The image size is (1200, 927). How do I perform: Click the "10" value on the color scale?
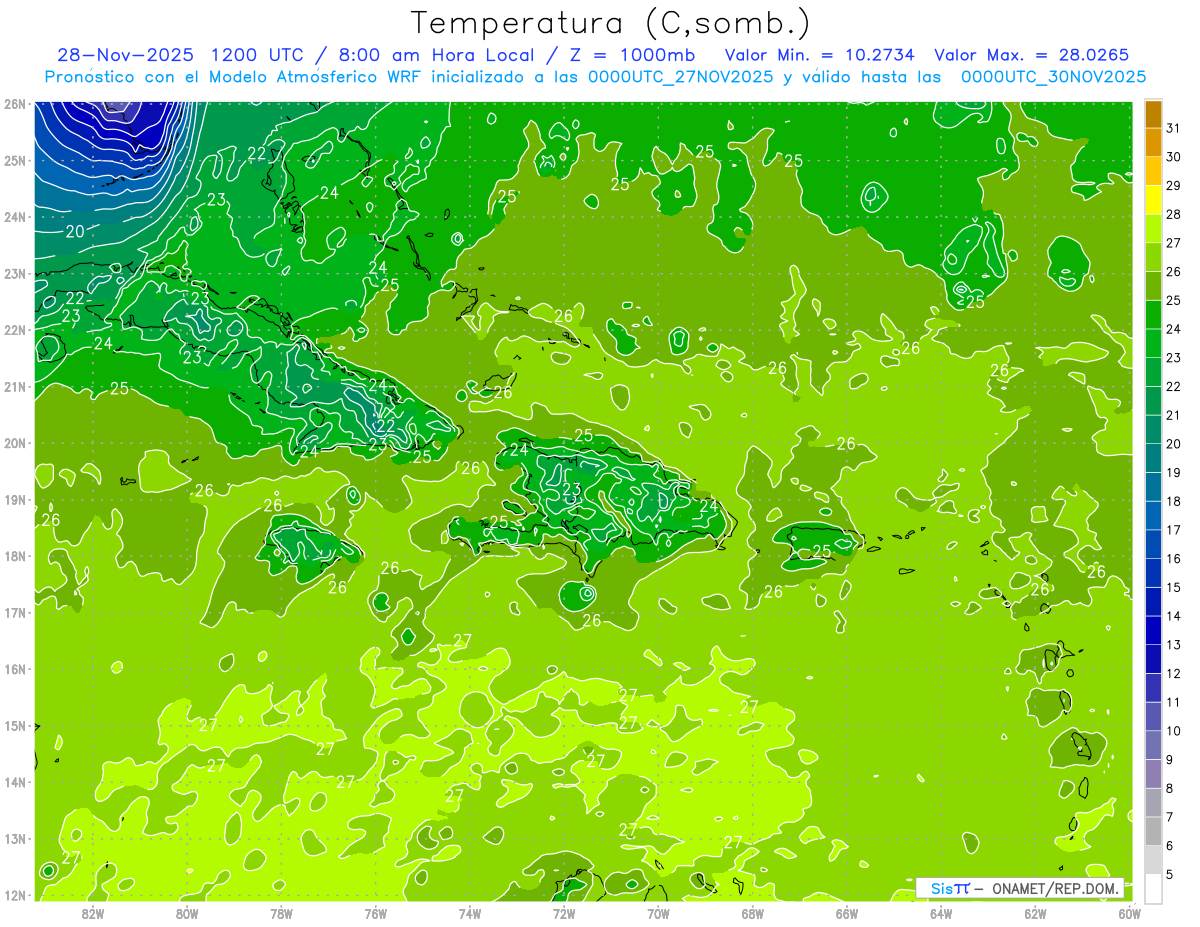click(x=1174, y=731)
